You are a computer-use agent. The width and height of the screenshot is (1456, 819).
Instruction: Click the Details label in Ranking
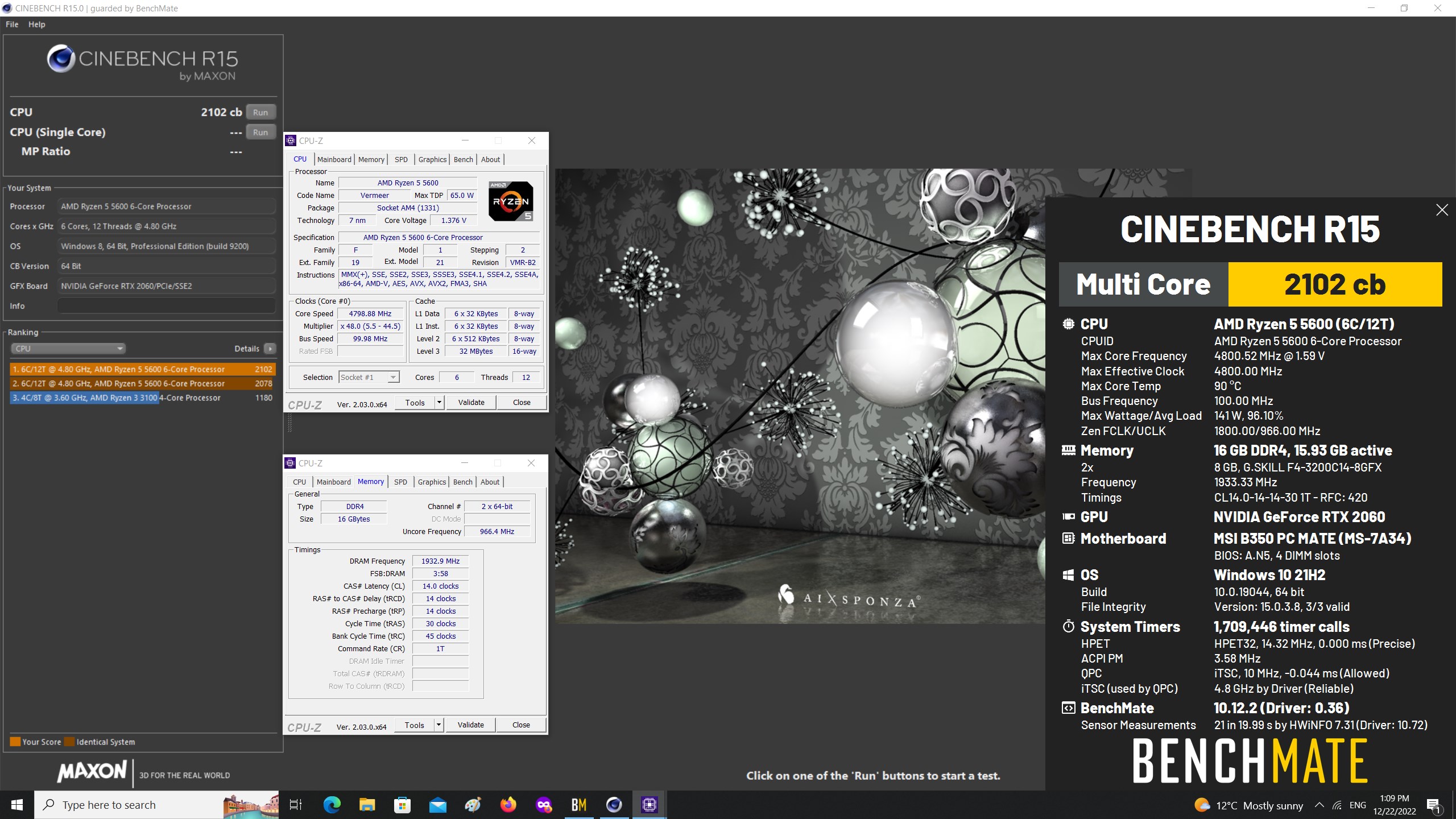(x=246, y=349)
